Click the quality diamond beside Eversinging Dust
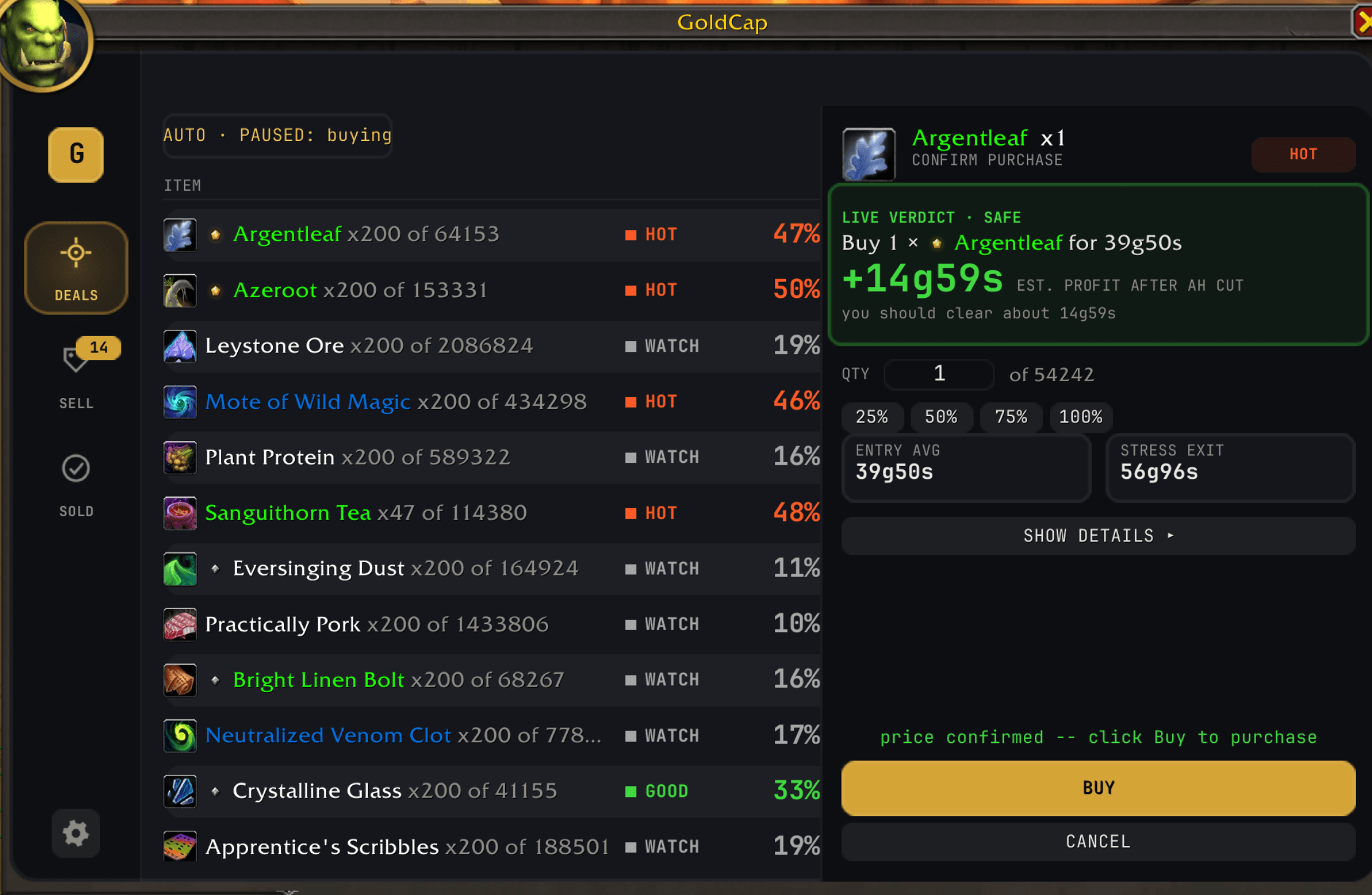Viewport: 1372px width, 895px height. pyautogui.click(x=215, y=569)
